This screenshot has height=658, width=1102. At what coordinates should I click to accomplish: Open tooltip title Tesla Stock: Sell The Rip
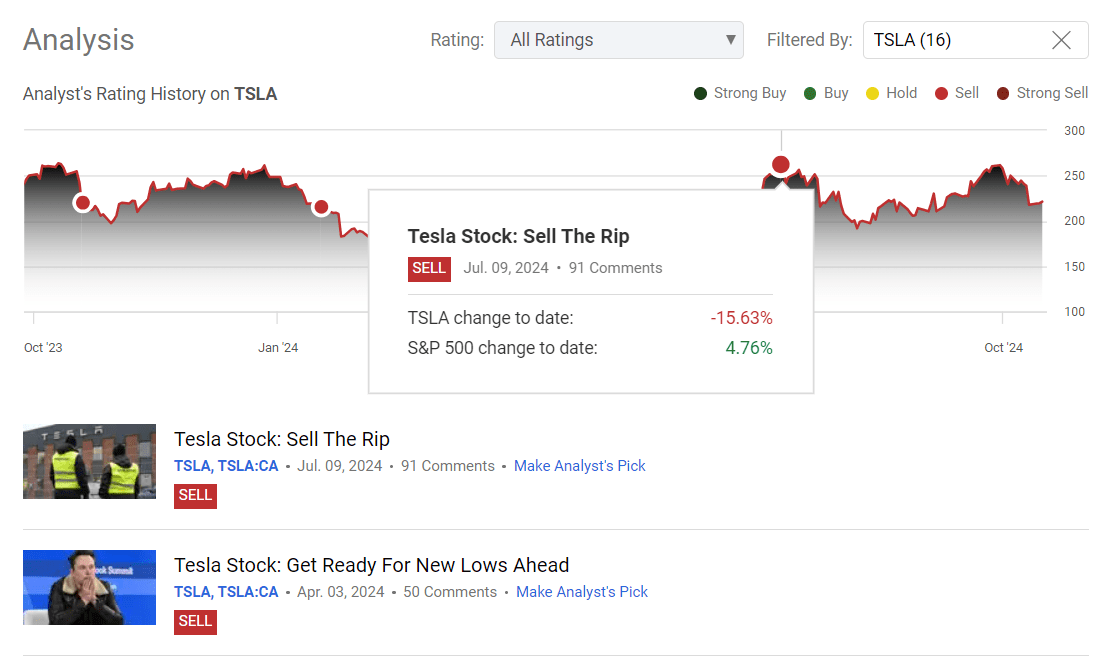518,237
